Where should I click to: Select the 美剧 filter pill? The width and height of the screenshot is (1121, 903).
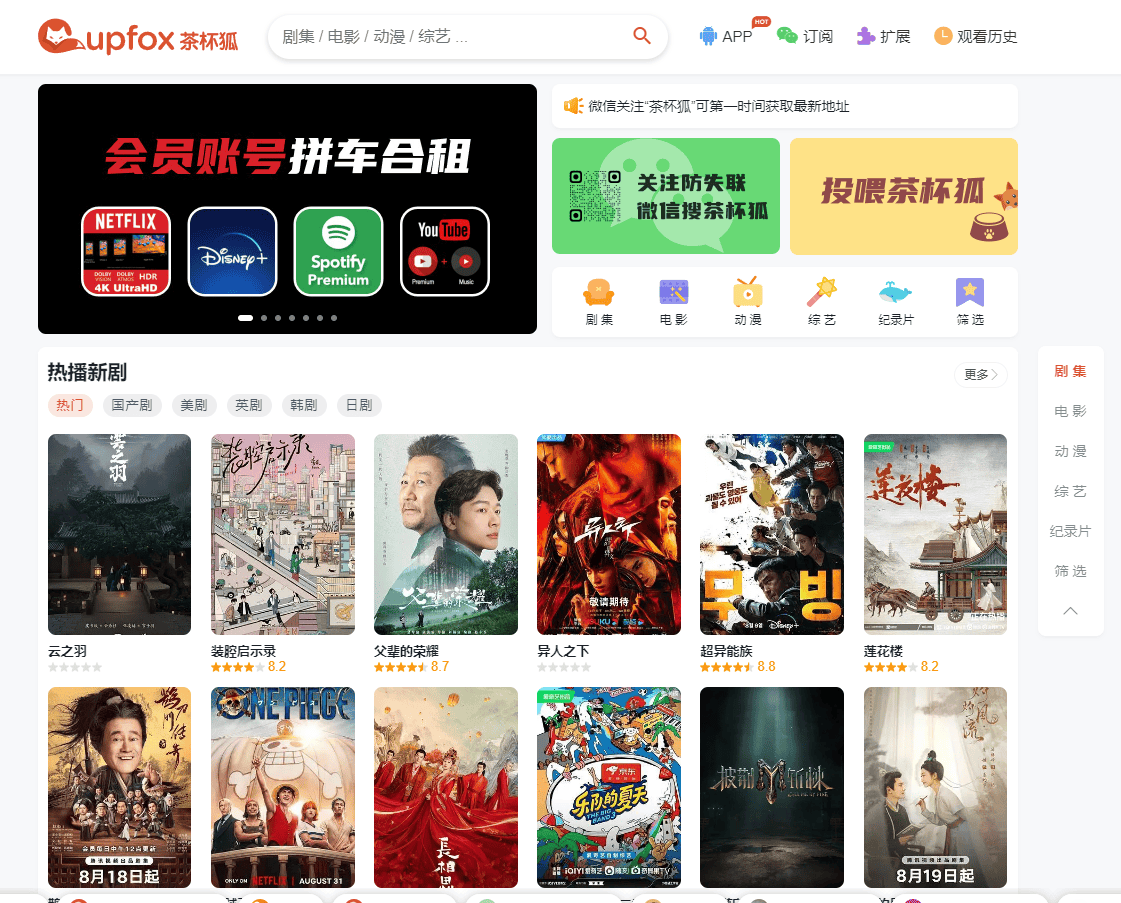tap(193, 405)
